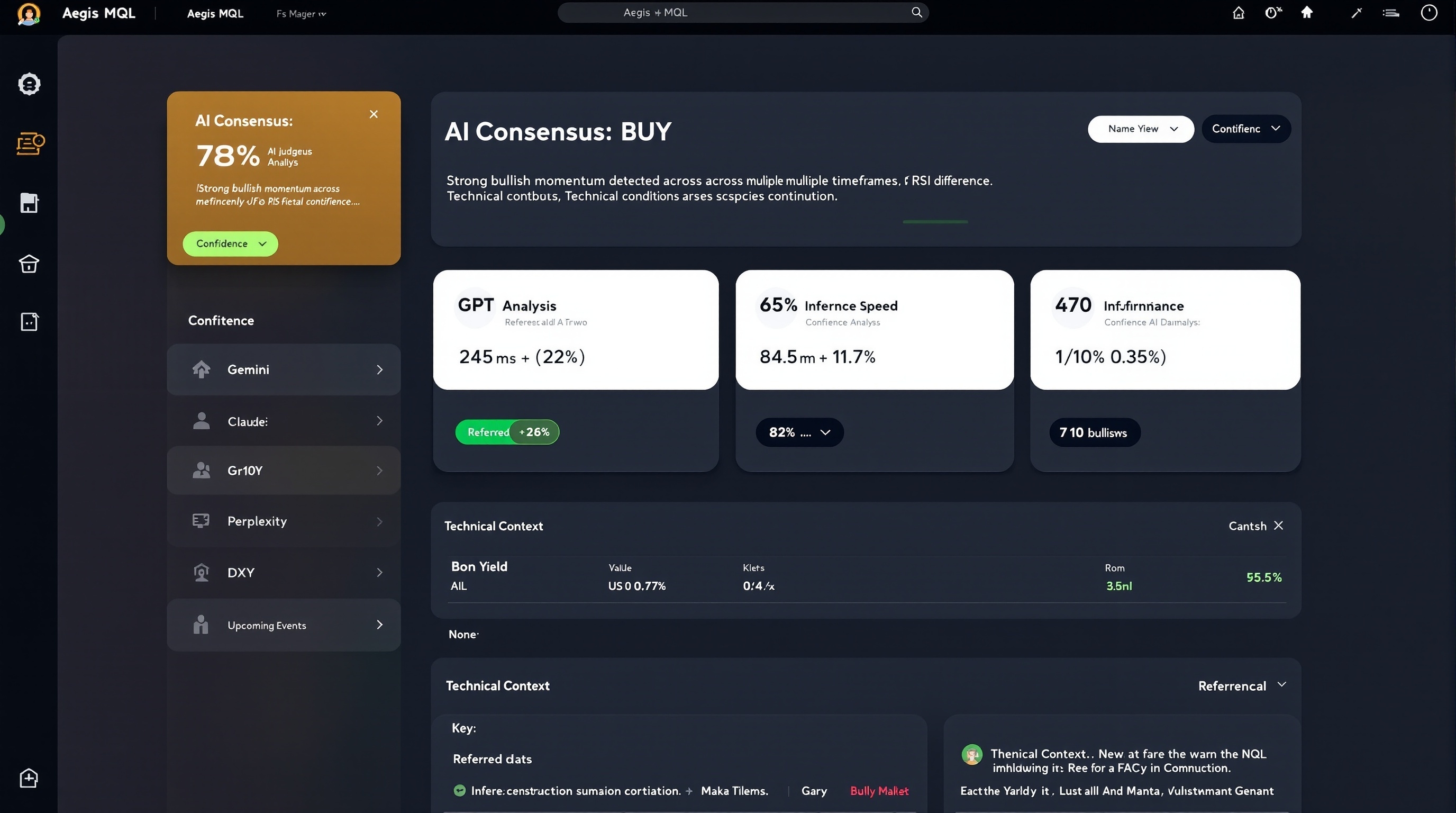The height and width of the screenshot is (813, 1456).
Task: Open the robot assistant sidebar icon
Action: (x=29, y=84)
